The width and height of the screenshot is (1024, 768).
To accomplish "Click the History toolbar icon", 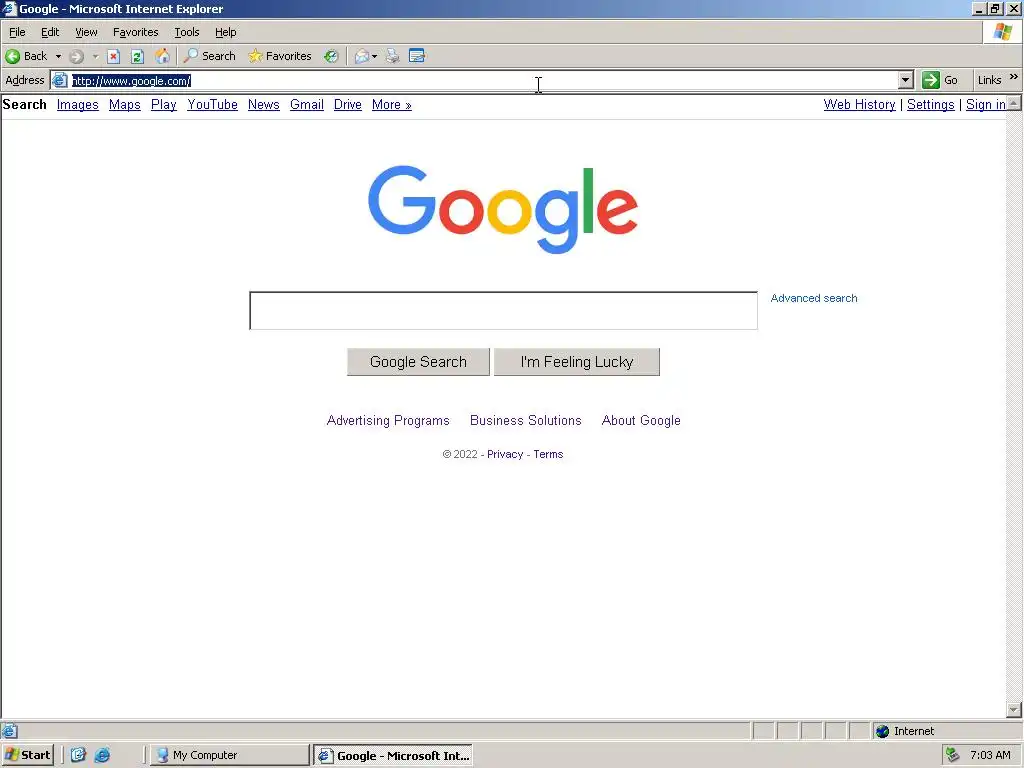I will tap(331, 56).
